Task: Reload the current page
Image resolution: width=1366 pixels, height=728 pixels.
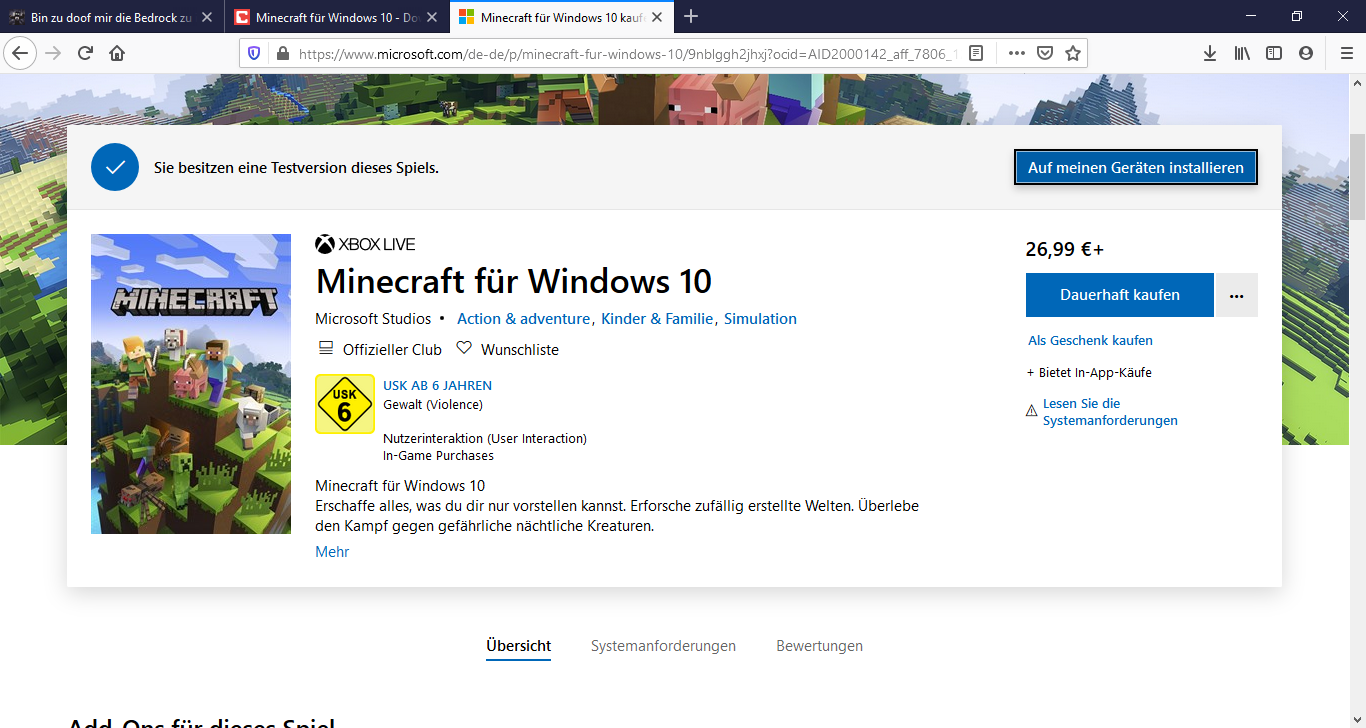Action: pos(85,53)
